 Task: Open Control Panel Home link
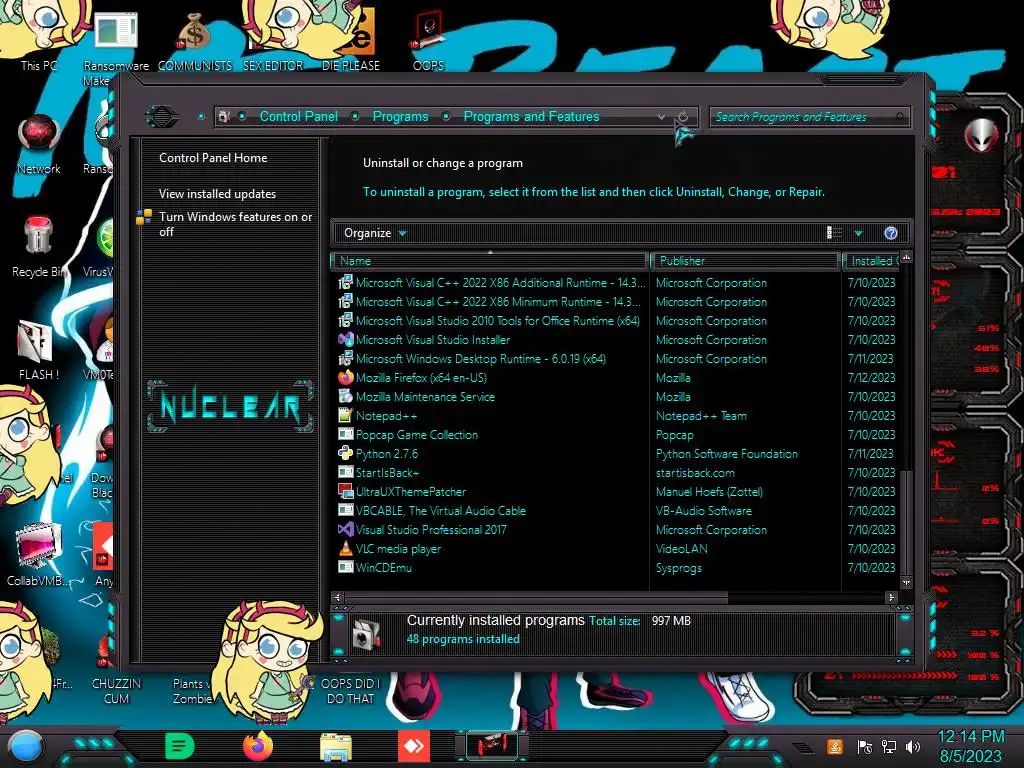(213, 157)
